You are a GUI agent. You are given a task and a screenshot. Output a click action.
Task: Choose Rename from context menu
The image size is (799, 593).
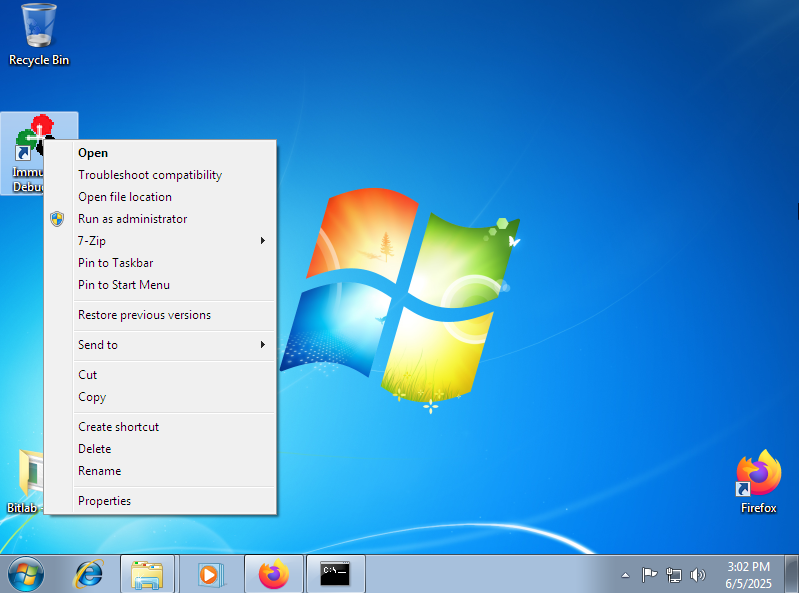(x=161, y=471)
